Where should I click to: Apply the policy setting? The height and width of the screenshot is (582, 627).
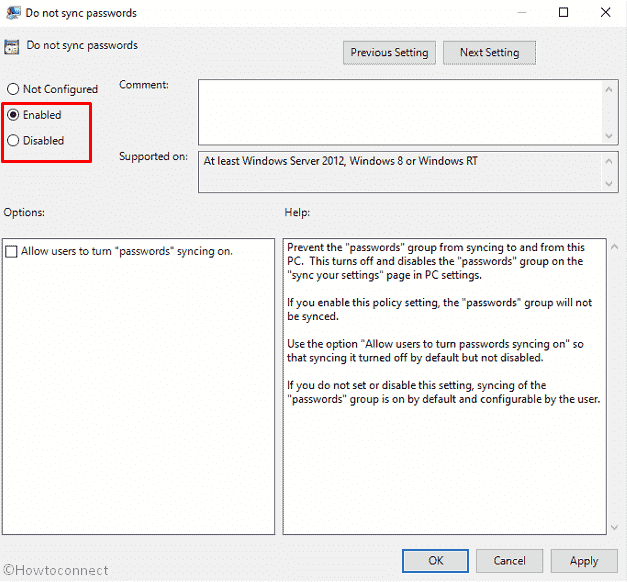[583, 561]
